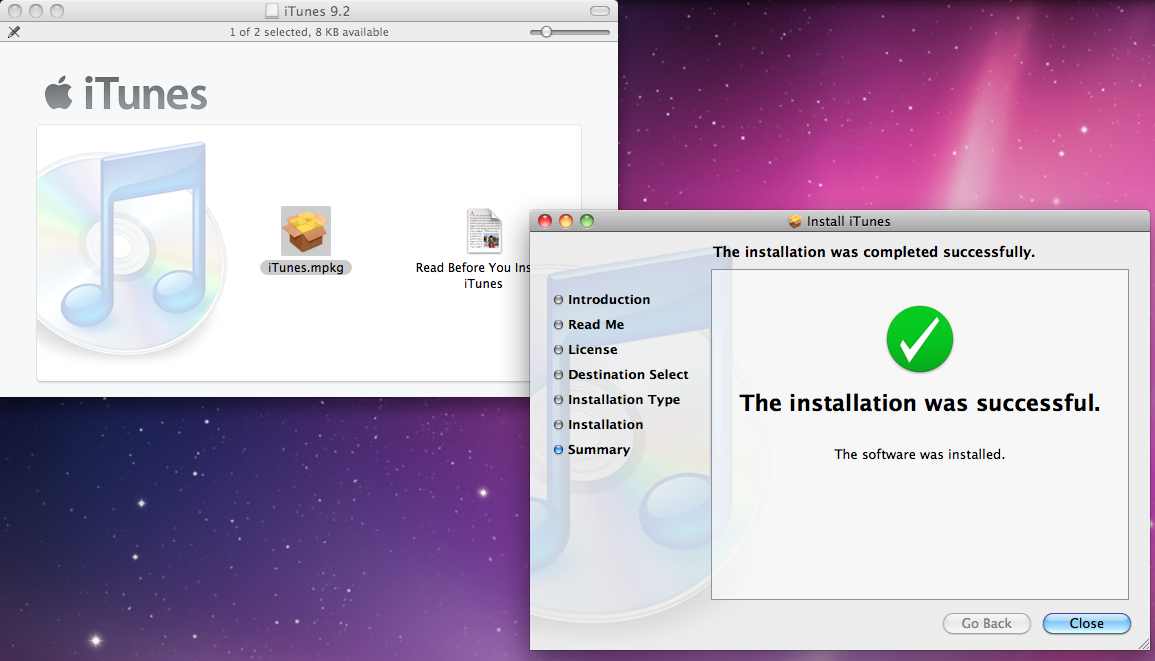1155x661 pixels.
Task: Click the iTunes.mpkg file name label
Action: [306, 267]
